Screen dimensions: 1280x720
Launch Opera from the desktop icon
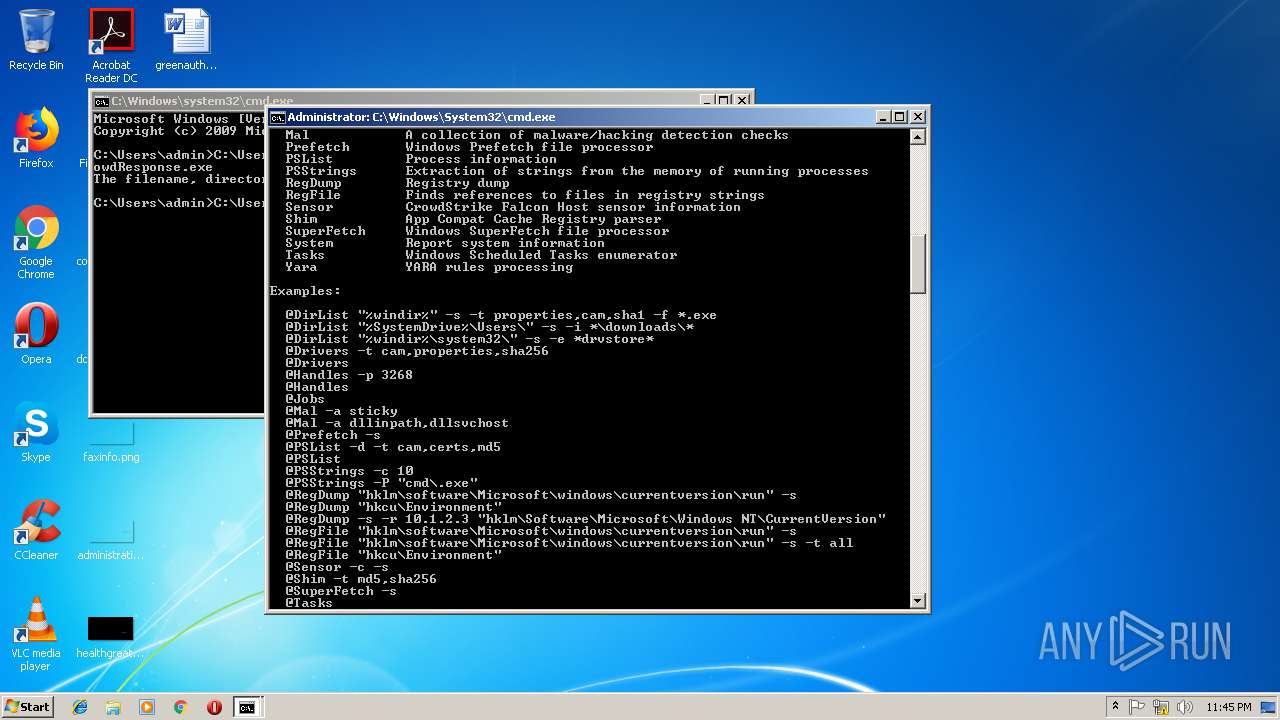(x=36, y=334)
